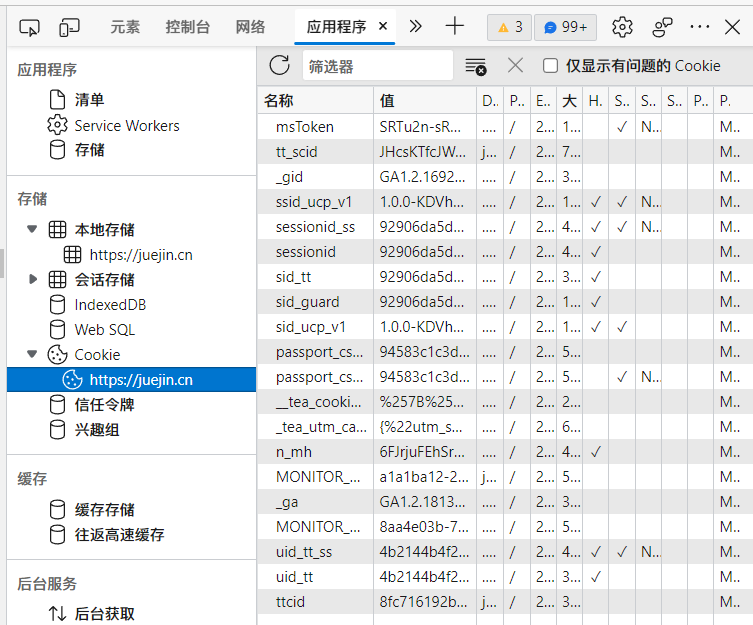Open the feedback people icon
The width and height of the screenshot is (753, 625).
click(662, 27)
